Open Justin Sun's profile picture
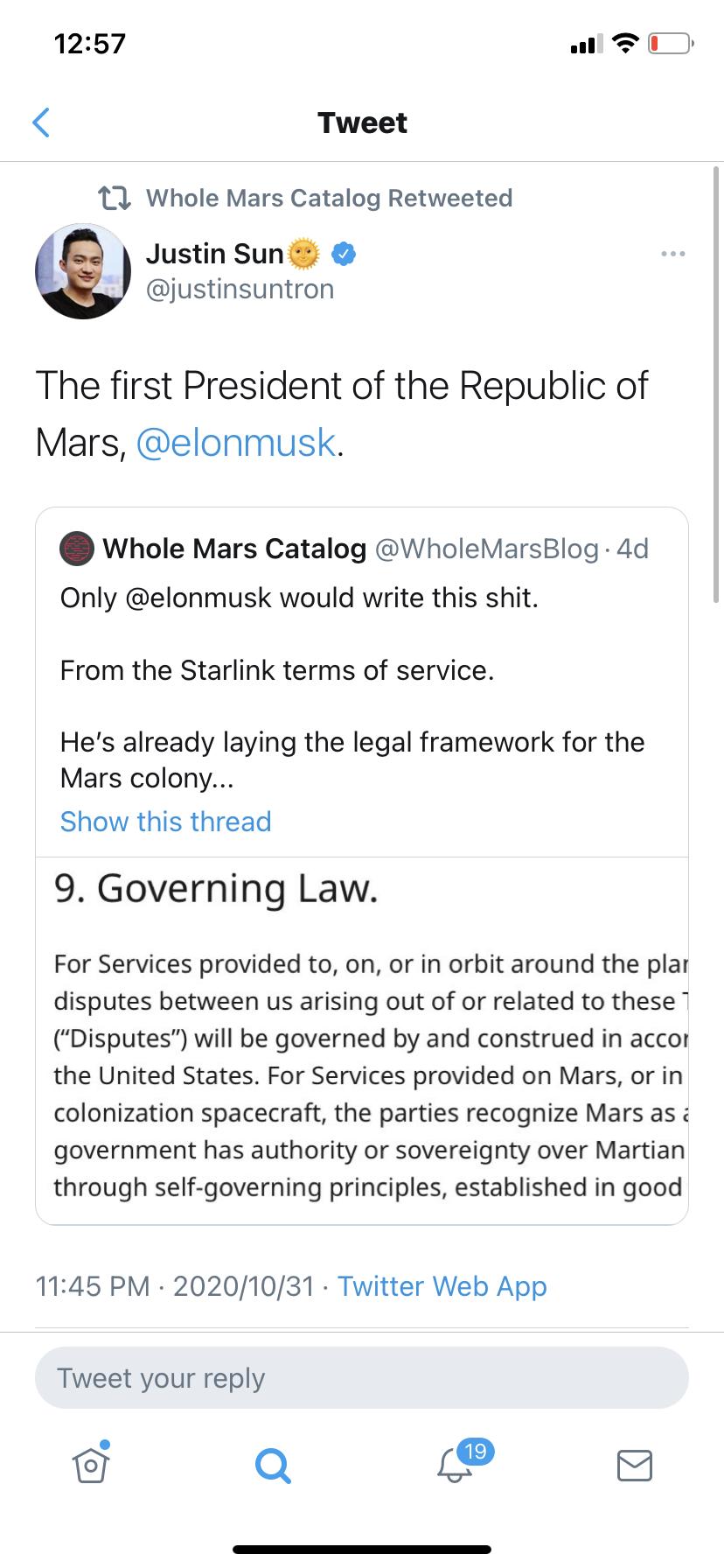 [x=83, y=271]
